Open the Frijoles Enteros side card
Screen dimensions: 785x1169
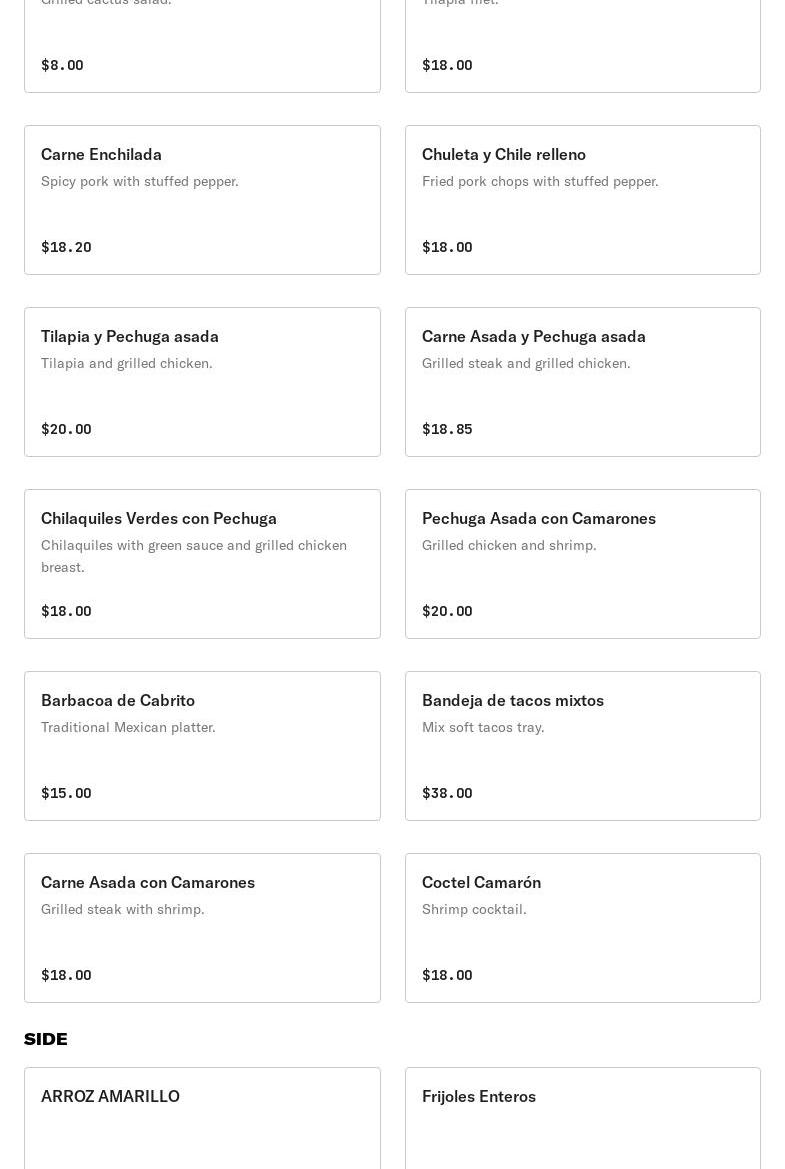point(478,1096)
